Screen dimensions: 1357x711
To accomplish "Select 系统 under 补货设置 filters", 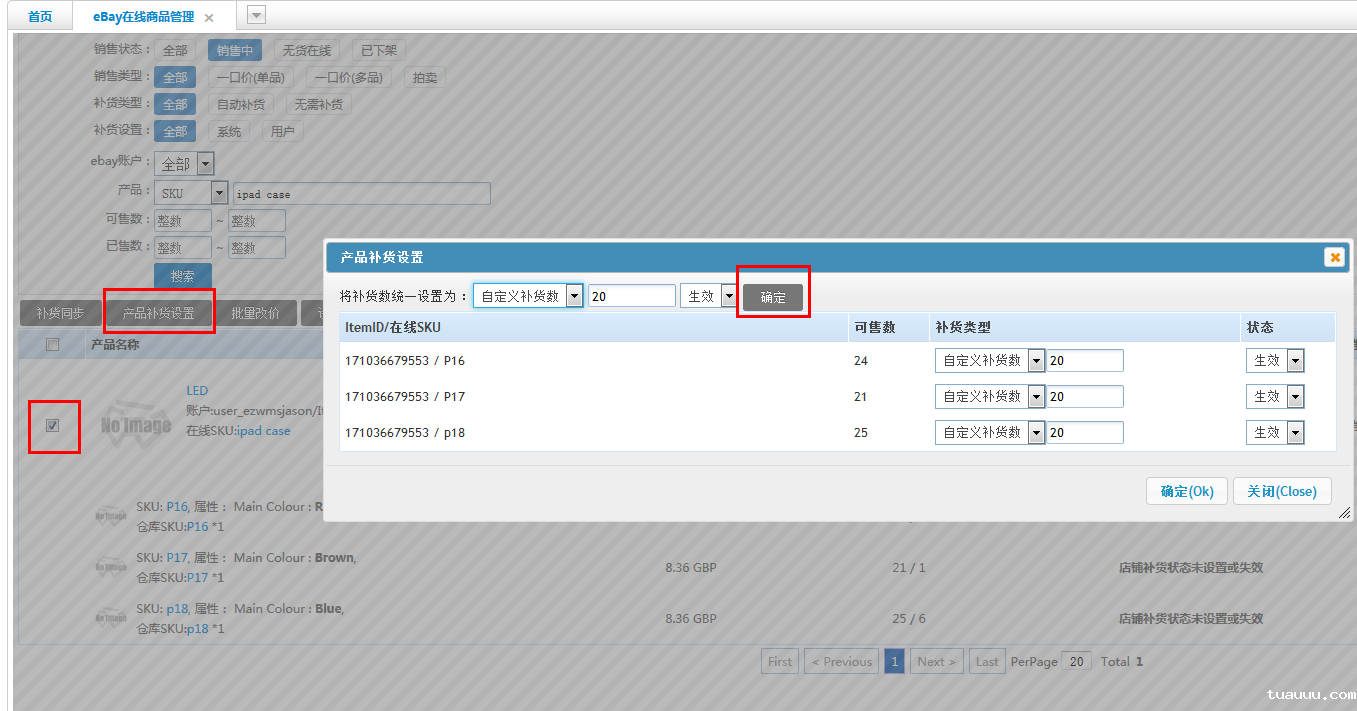I will tap(228, 130).
